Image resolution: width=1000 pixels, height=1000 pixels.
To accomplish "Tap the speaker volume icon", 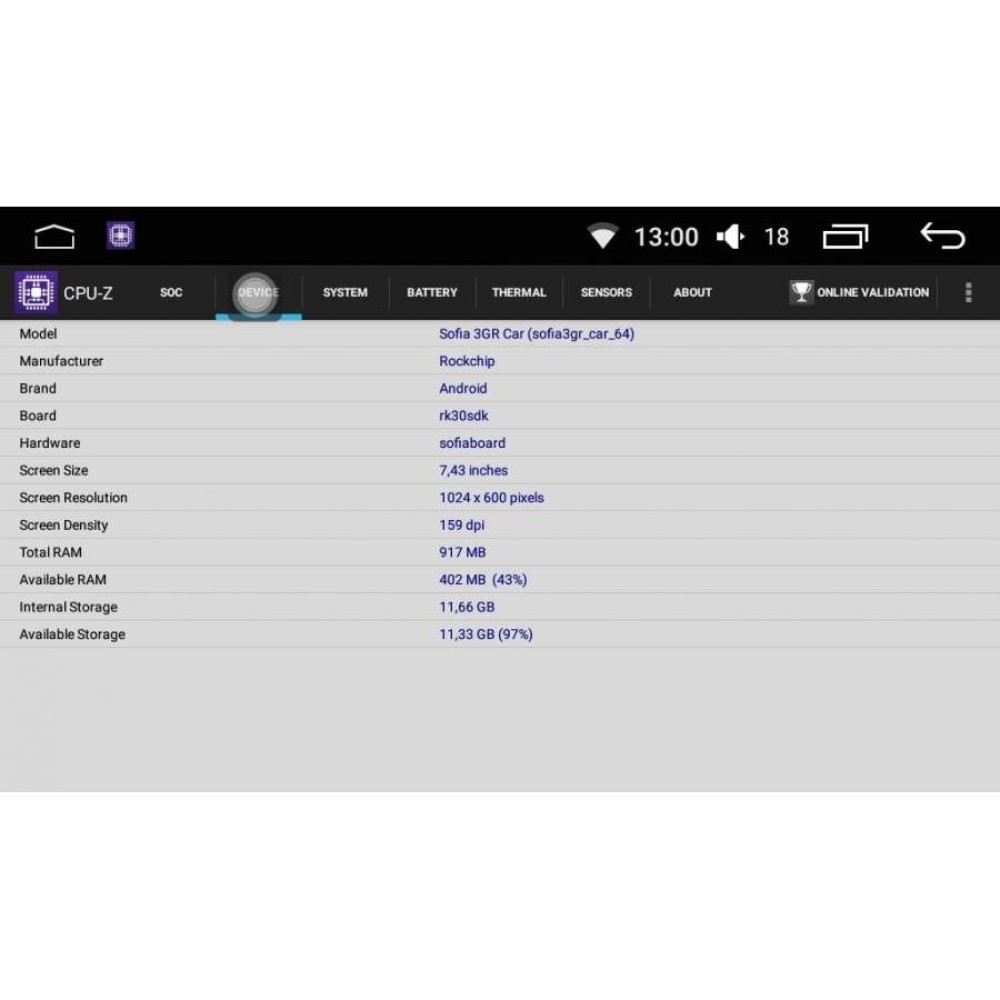I will [x=731, y=237].
